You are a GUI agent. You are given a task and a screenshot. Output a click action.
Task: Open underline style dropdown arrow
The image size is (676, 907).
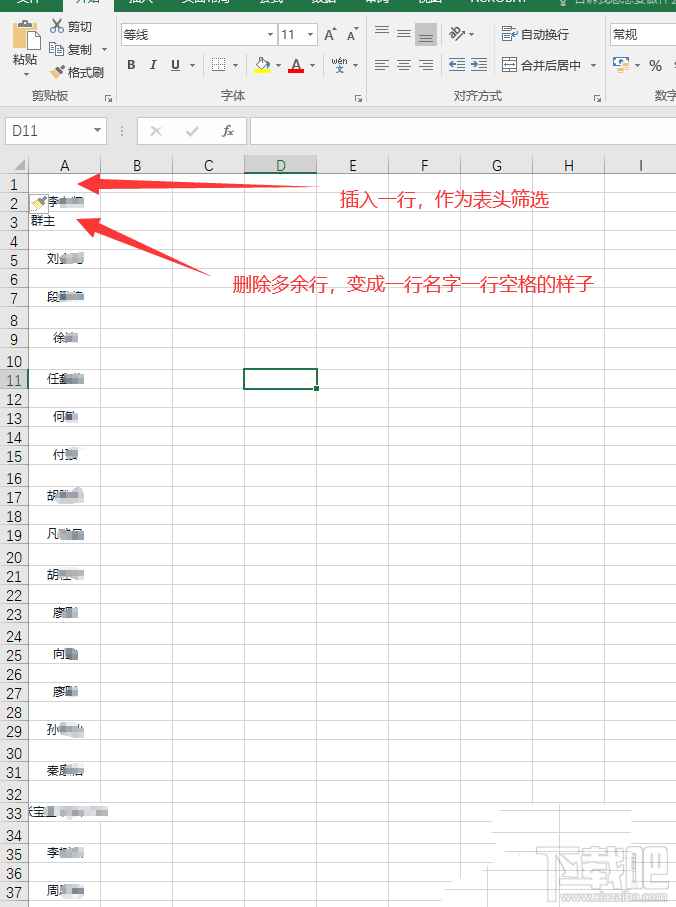[193, 65]
